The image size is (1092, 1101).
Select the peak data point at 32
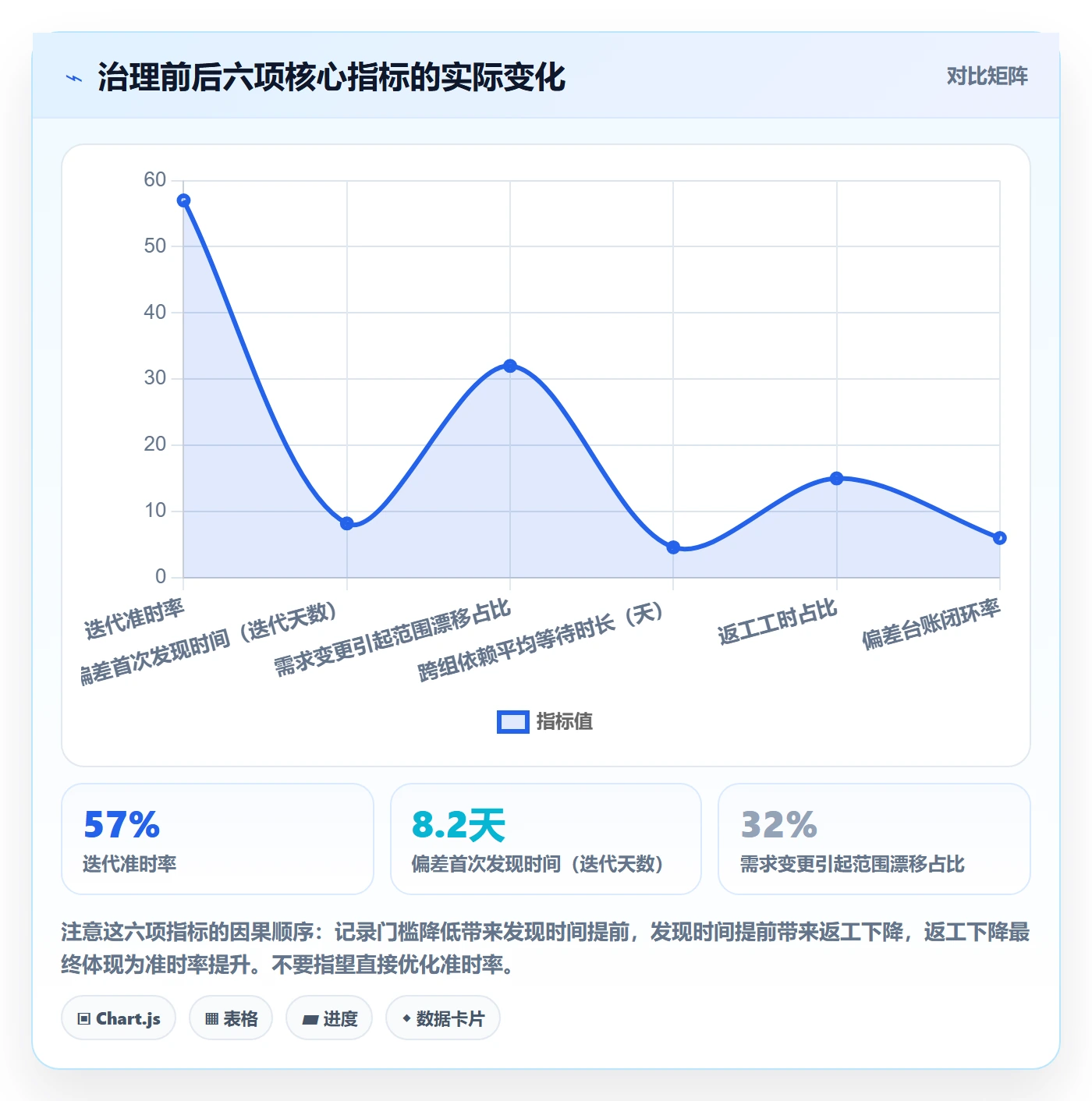click(x=510, y=366)
